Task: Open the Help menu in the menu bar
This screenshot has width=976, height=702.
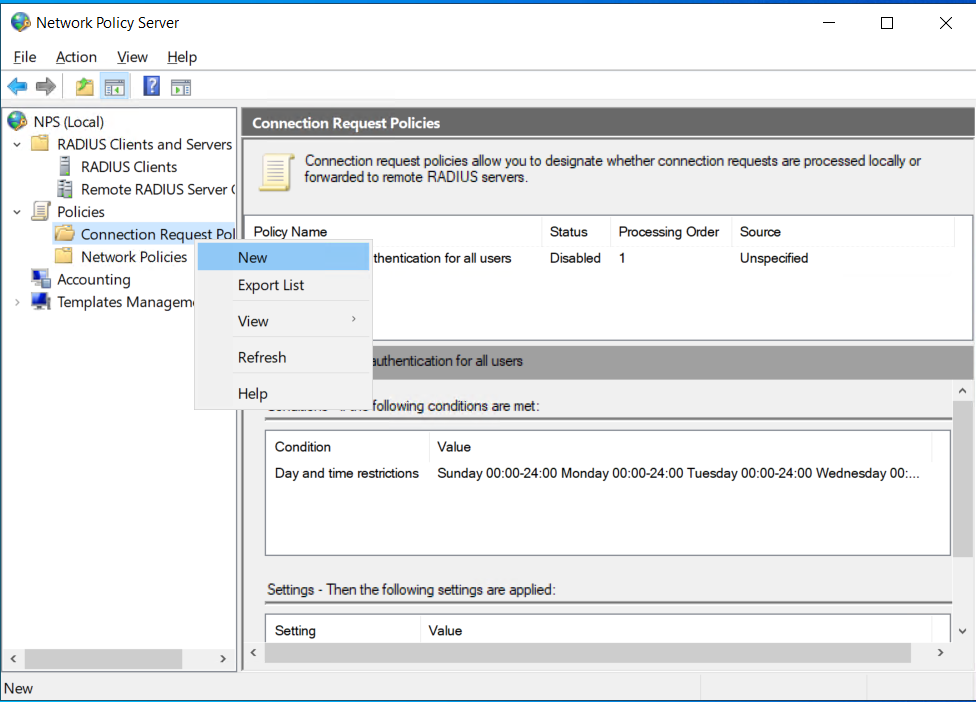Action: (182, 57)
